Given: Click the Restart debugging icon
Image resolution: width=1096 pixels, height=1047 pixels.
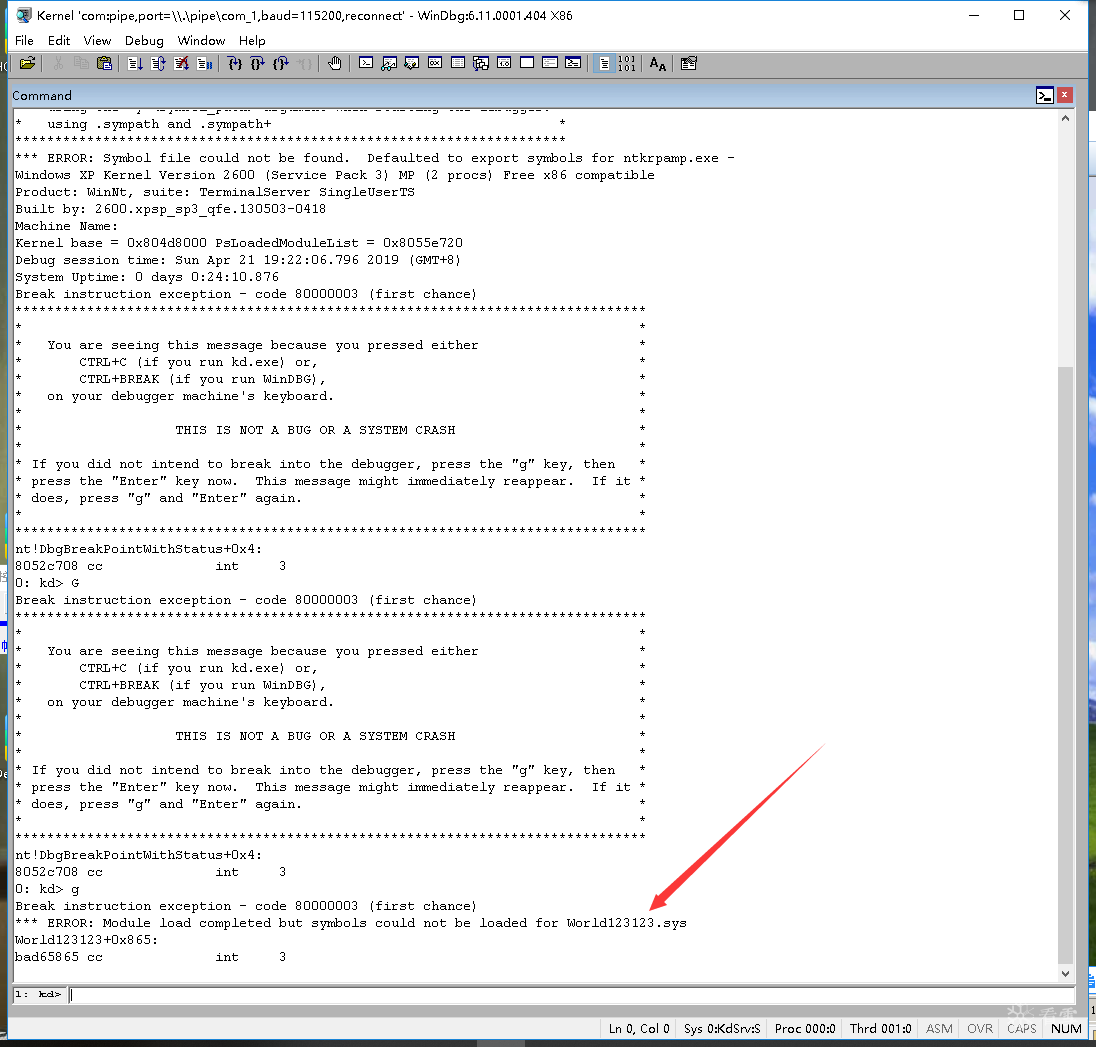Looking at the screenshot, I should 159,64.
